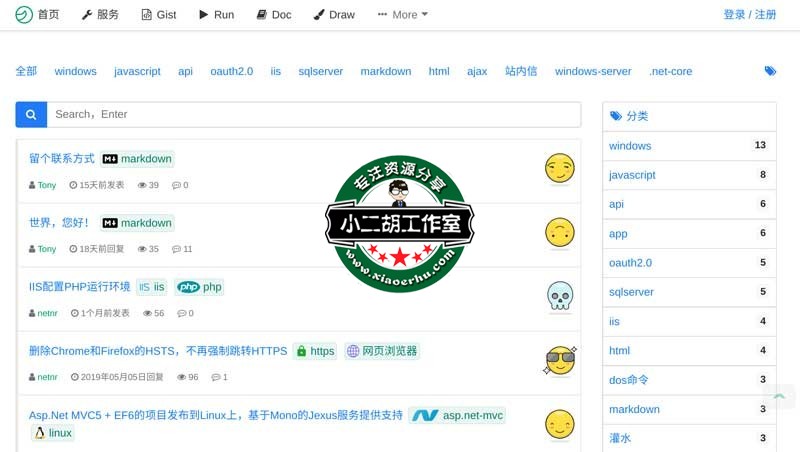Screen dimensions: 800x452
Task: Click the winking emoji avatar
Action: click(x=560, y=169)
